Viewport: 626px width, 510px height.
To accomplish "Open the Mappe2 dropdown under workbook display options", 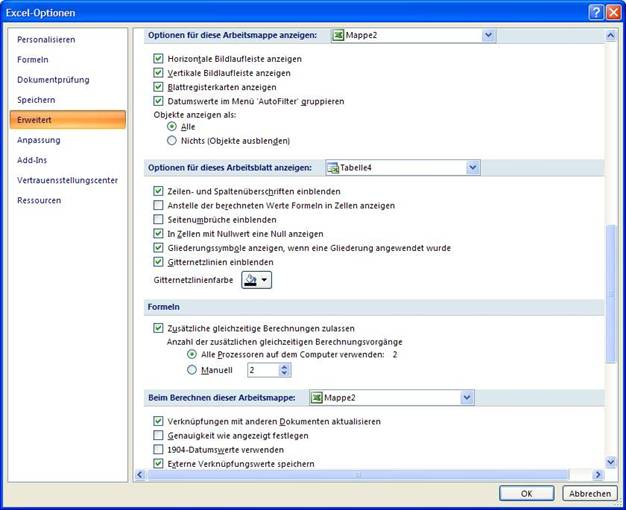I will 488,35.
